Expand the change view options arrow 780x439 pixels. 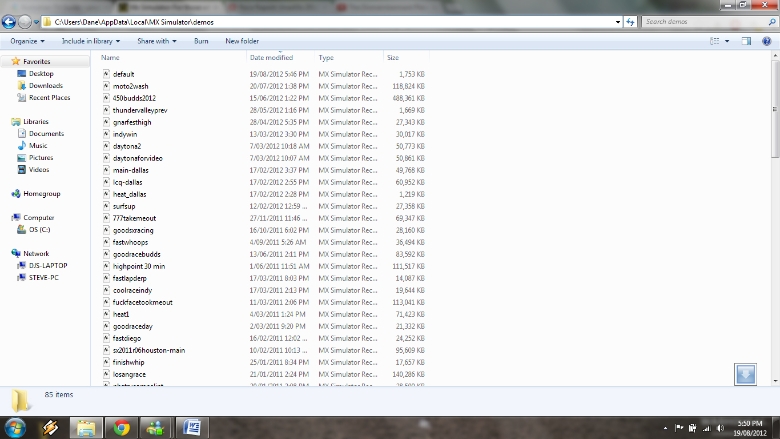[729, 41]
